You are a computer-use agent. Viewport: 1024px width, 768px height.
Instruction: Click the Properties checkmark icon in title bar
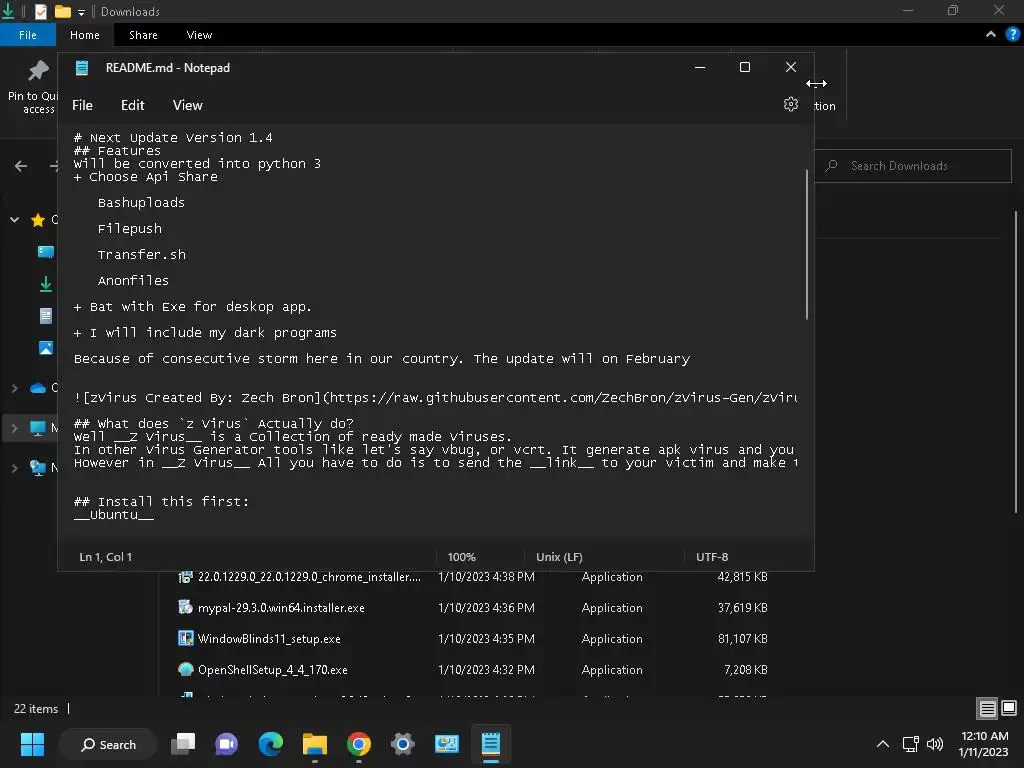click(40, 11)
